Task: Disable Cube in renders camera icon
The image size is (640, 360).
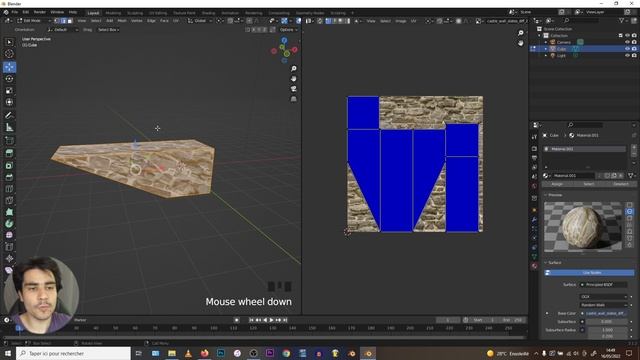Action: (x=634, y=49)
